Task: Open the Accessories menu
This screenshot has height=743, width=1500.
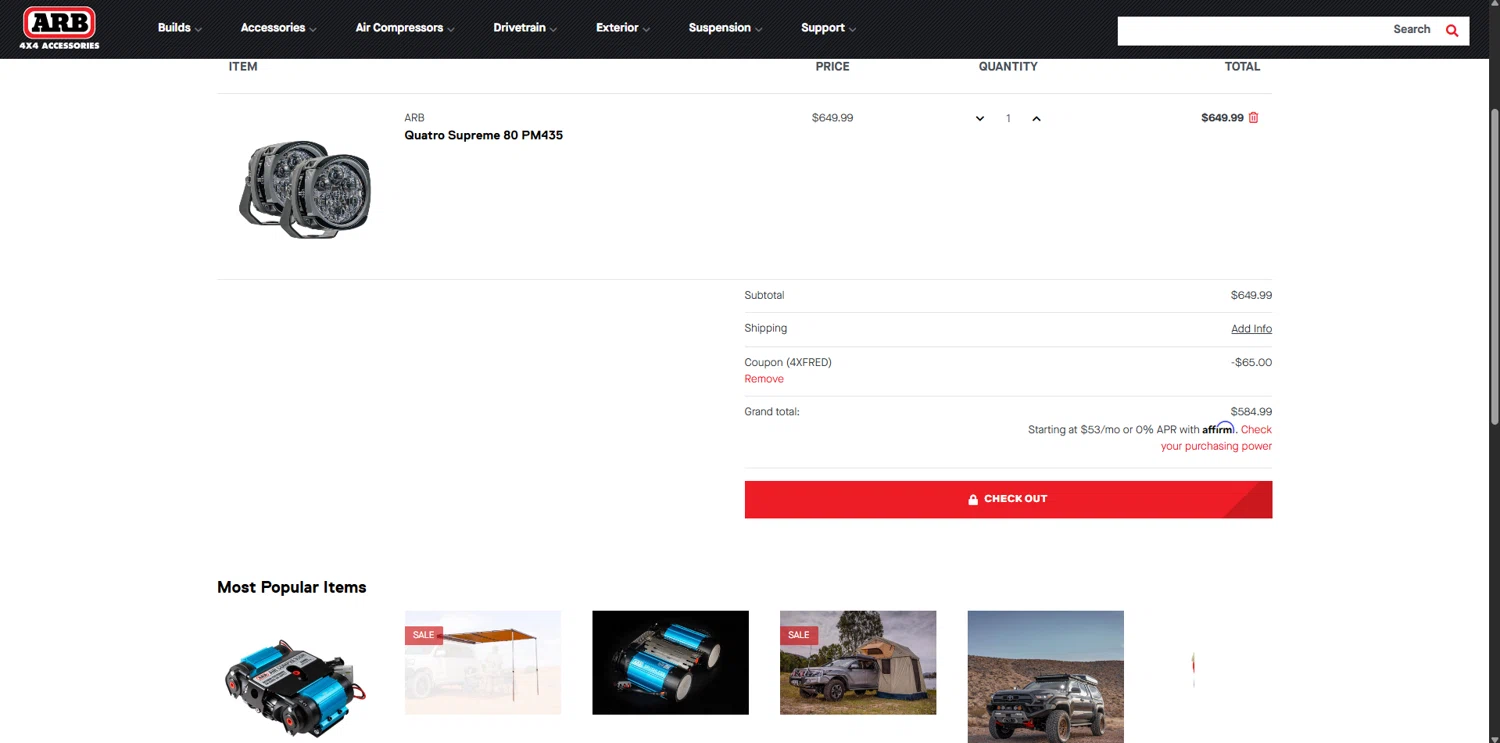Action: pyautogui.click(x=279, y=28)
